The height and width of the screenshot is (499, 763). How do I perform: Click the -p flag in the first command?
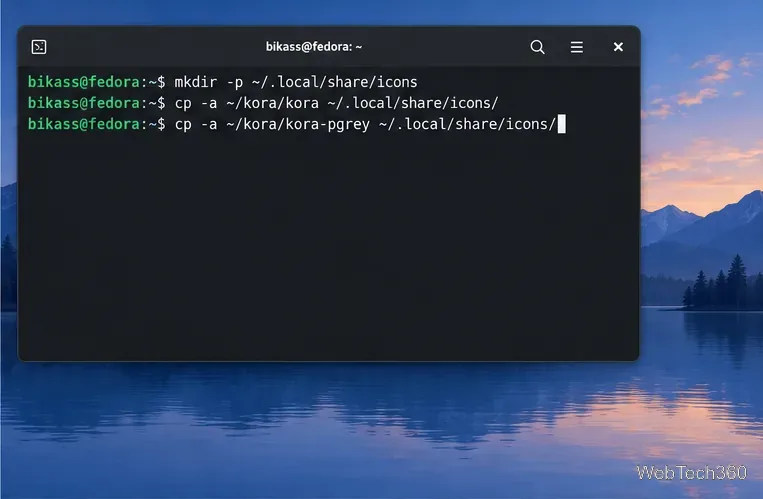[235, 82]
